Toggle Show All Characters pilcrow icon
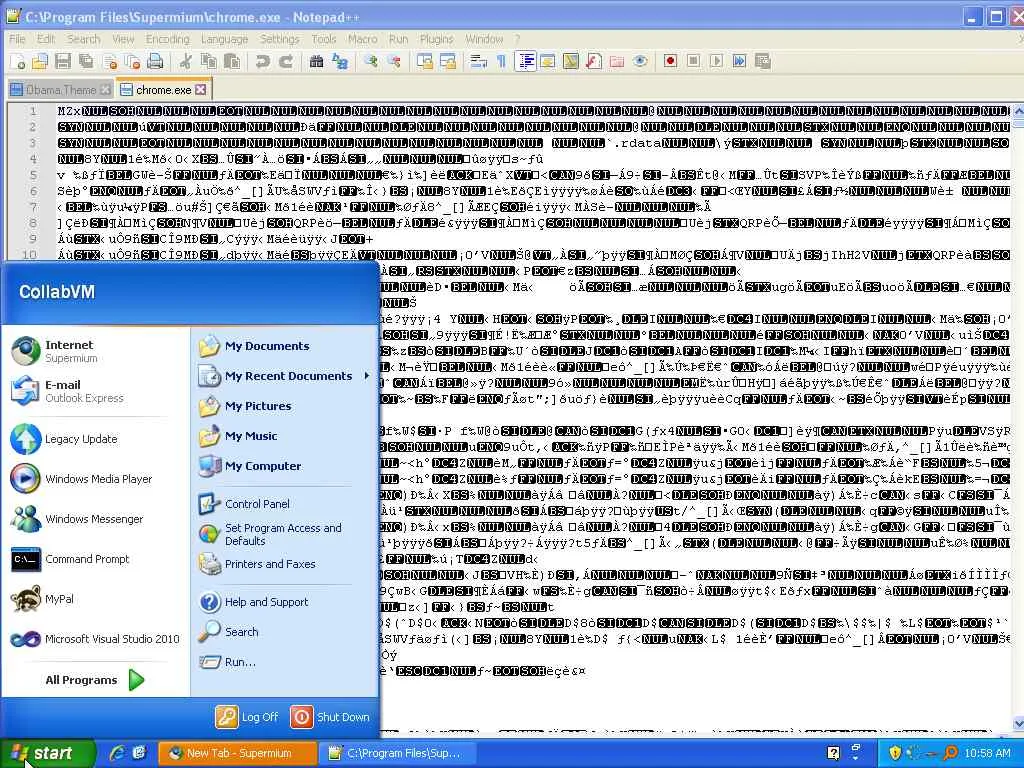The height and width of the screenshot is (768, 1024). (x=501, y=61)
